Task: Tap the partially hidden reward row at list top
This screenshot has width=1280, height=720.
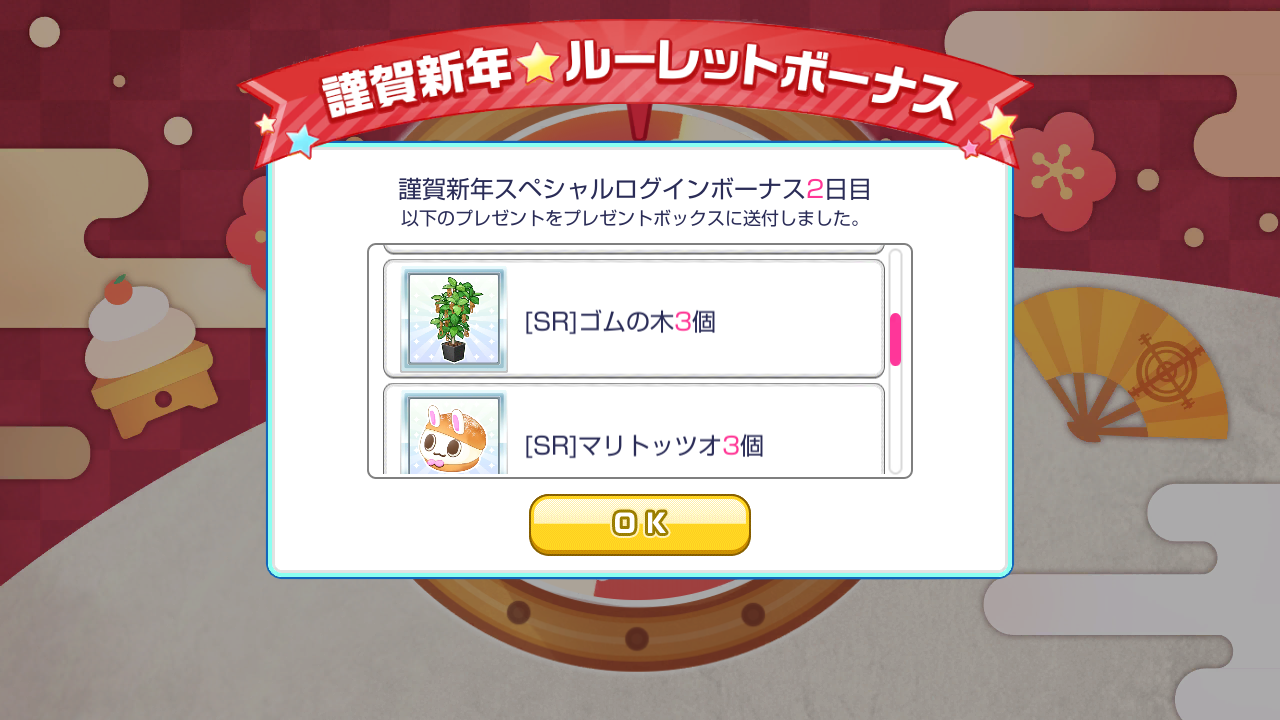Action: tap(634, 249)
